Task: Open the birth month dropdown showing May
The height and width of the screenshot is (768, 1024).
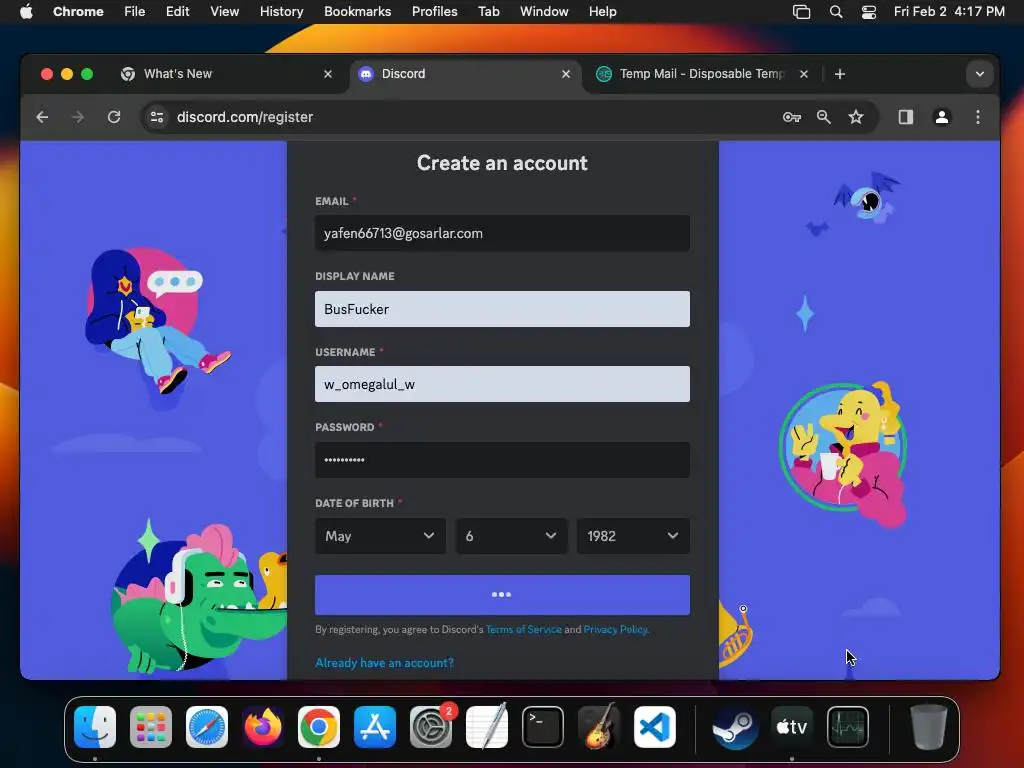Action: (380, 536)
